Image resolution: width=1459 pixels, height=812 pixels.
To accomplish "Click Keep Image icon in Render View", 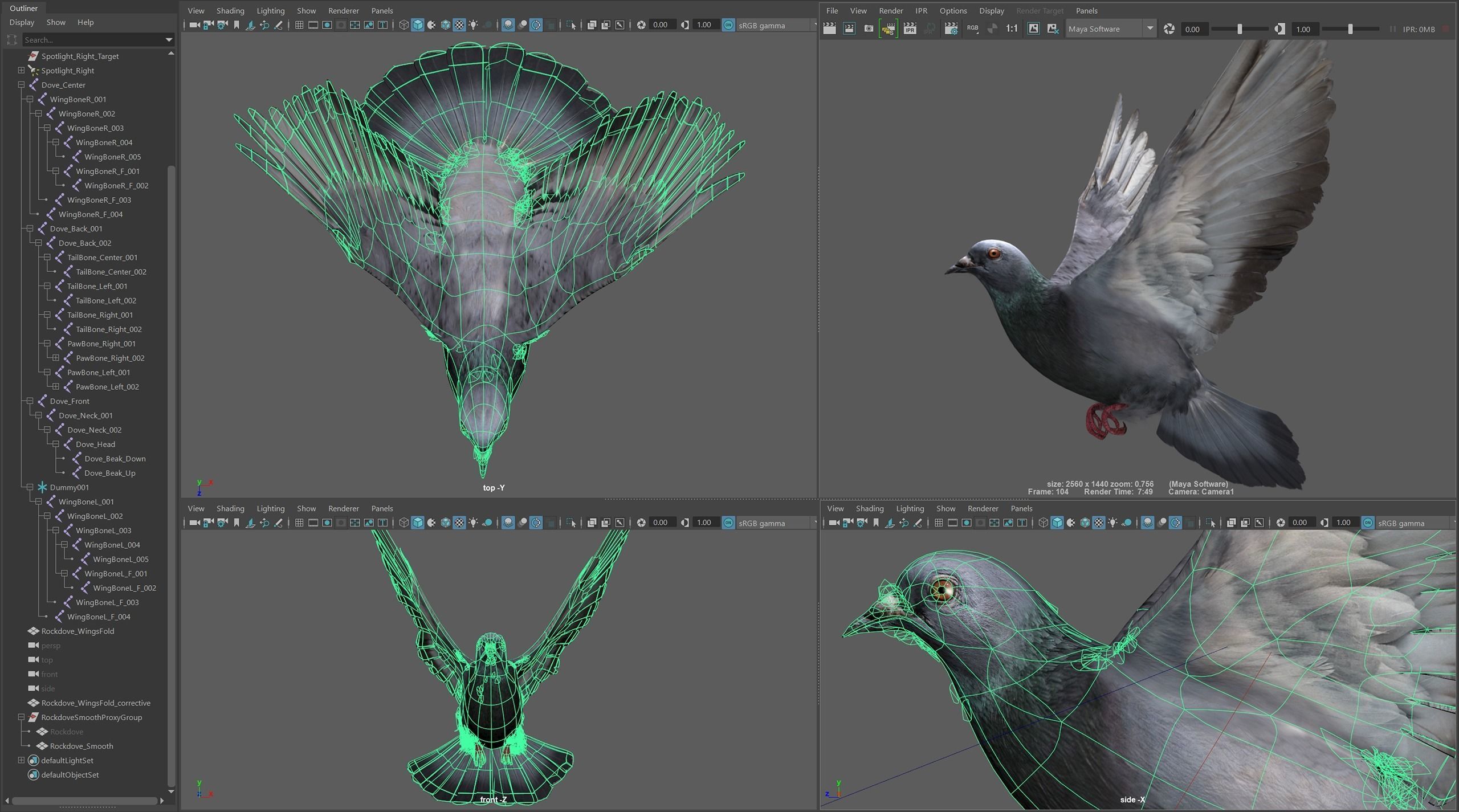I will click(x=1033, y=28).
